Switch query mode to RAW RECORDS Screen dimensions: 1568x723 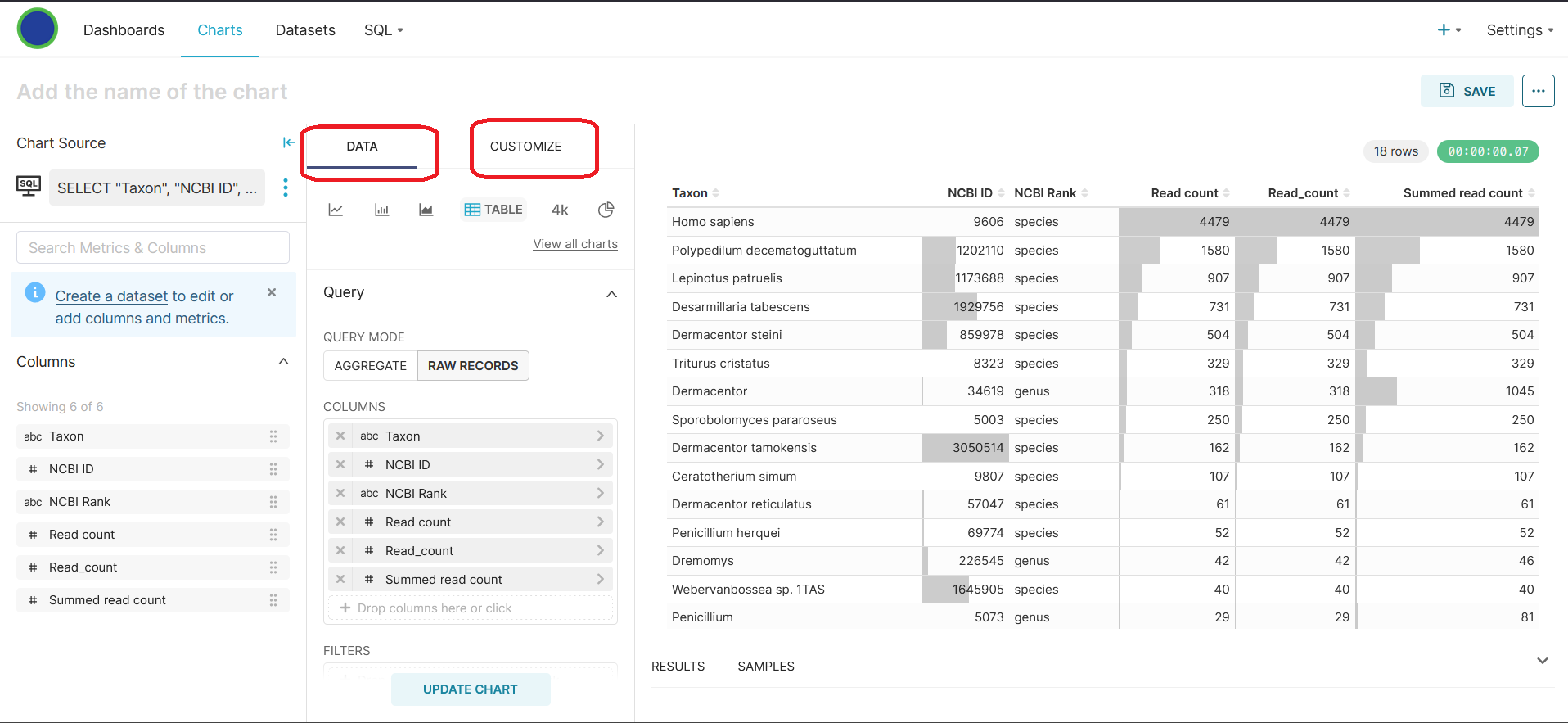pos(473,366)
